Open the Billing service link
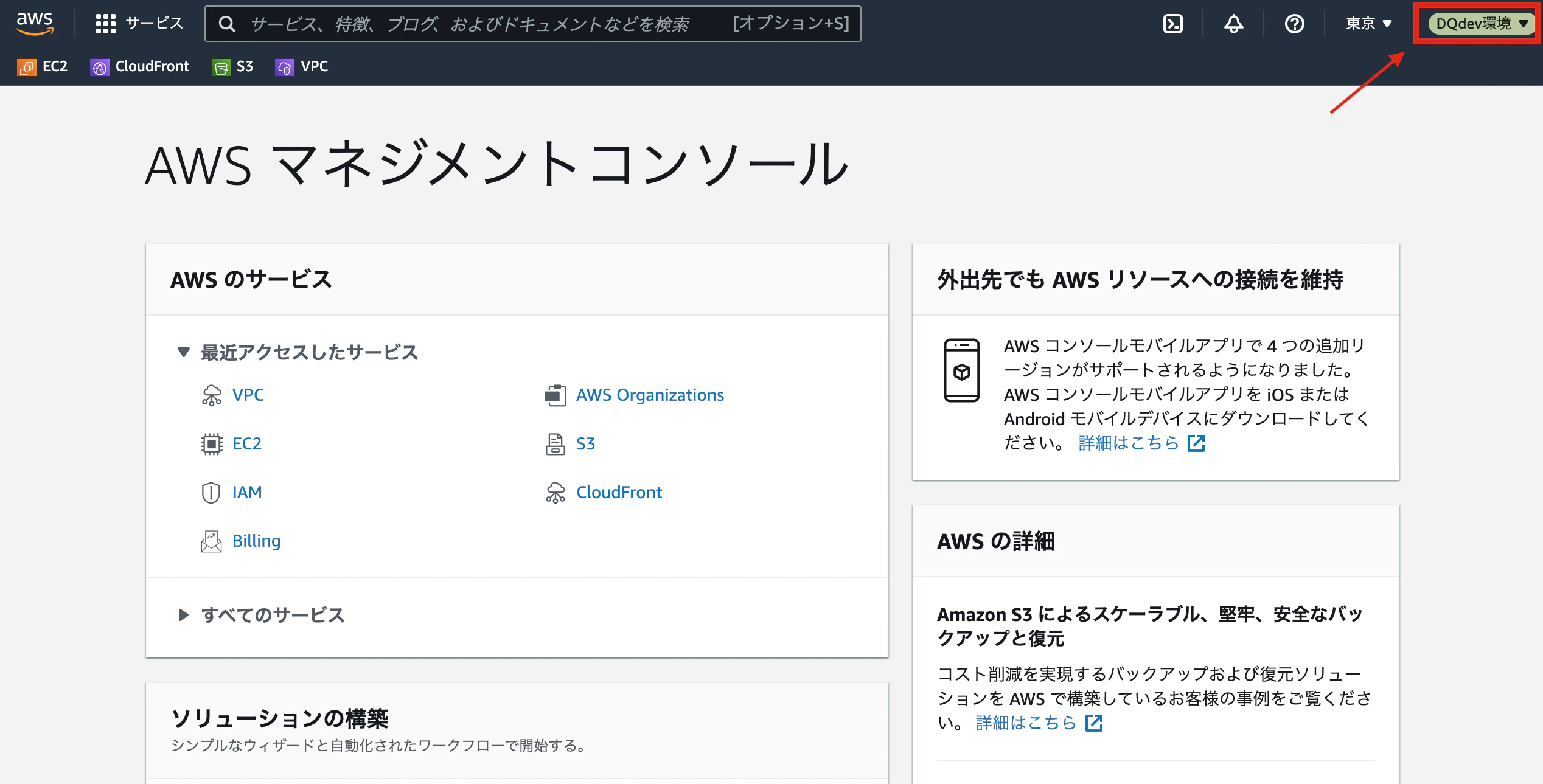The width and height of the screenshot is (1543, 784). (257, 541)
